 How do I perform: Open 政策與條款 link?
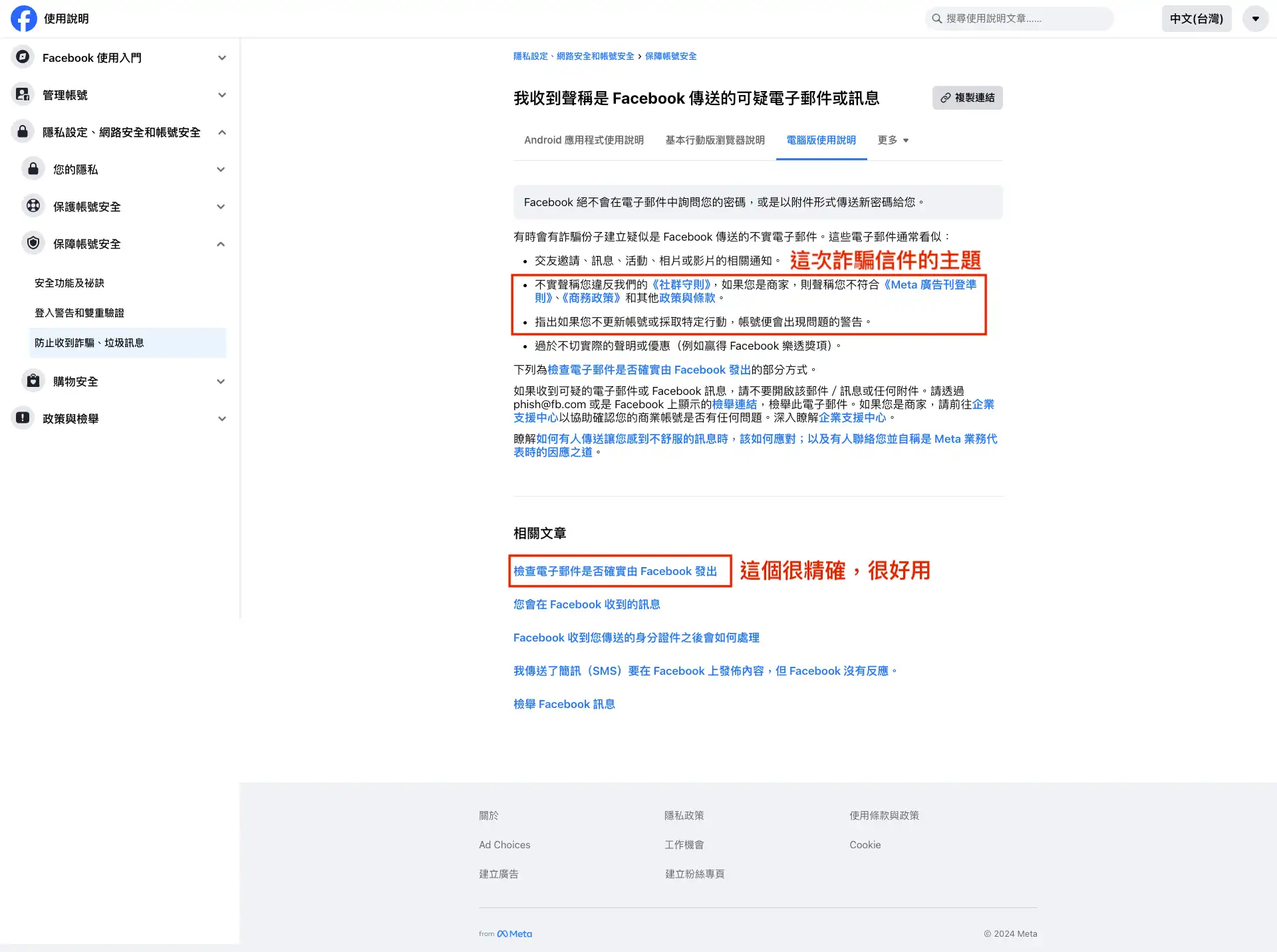click(x=687, y=298)
